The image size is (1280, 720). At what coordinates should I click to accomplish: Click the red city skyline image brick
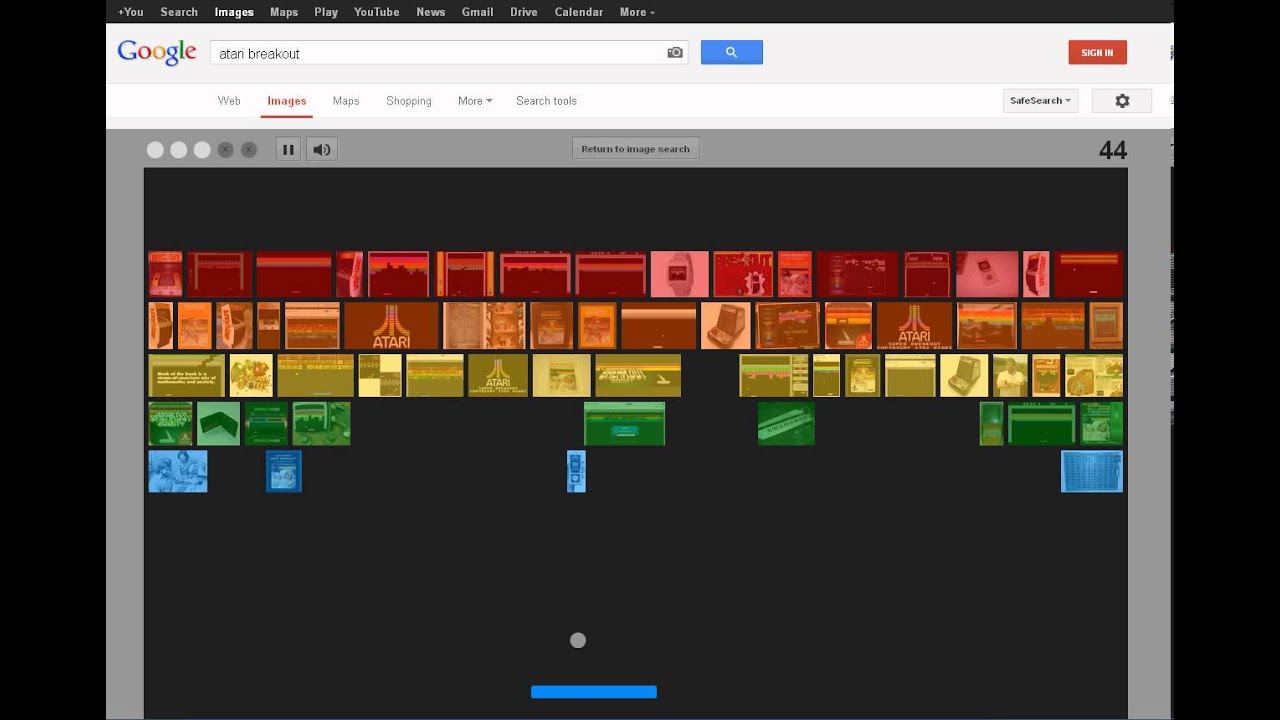coord(399,274)
